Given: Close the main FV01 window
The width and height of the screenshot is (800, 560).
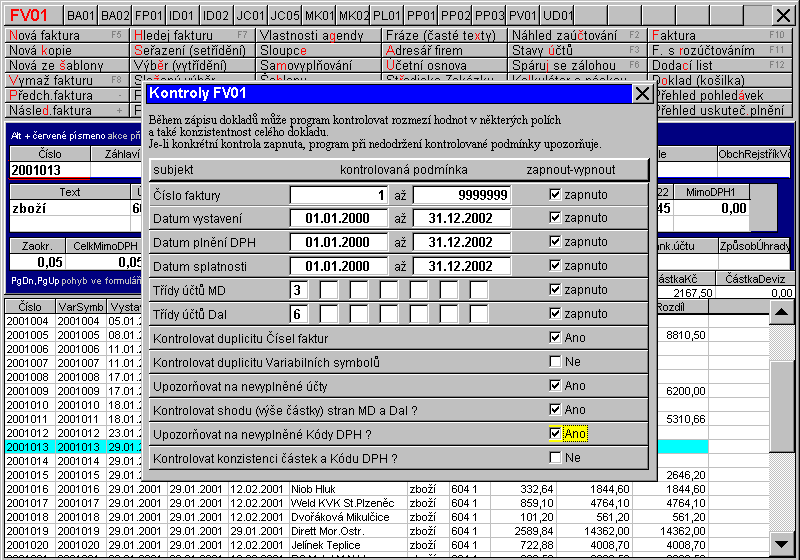Looking at the screenshot, I should click(x=783, y=15).
